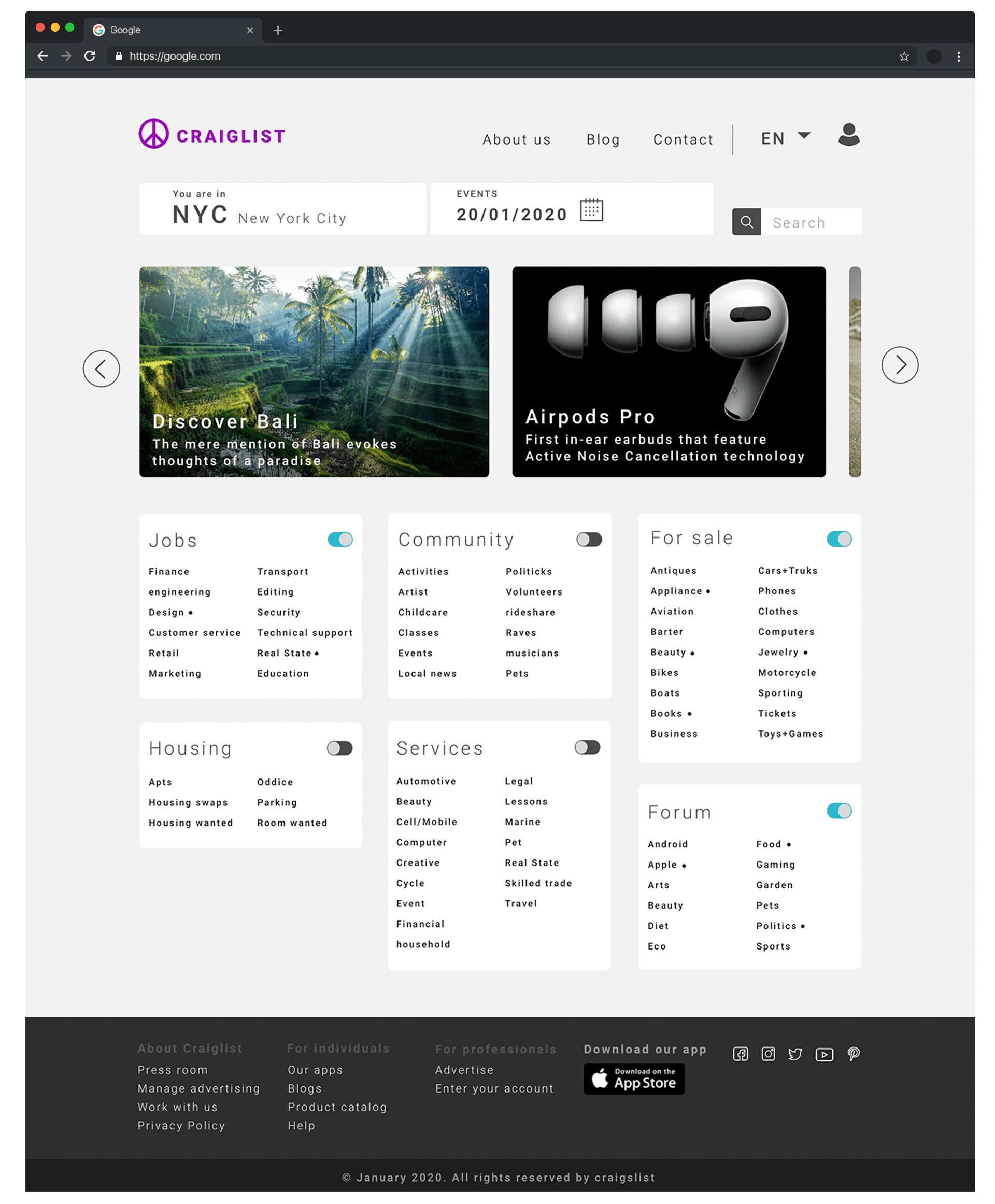
Task: Open the Facebook social icon
Action: (740, 1054)
